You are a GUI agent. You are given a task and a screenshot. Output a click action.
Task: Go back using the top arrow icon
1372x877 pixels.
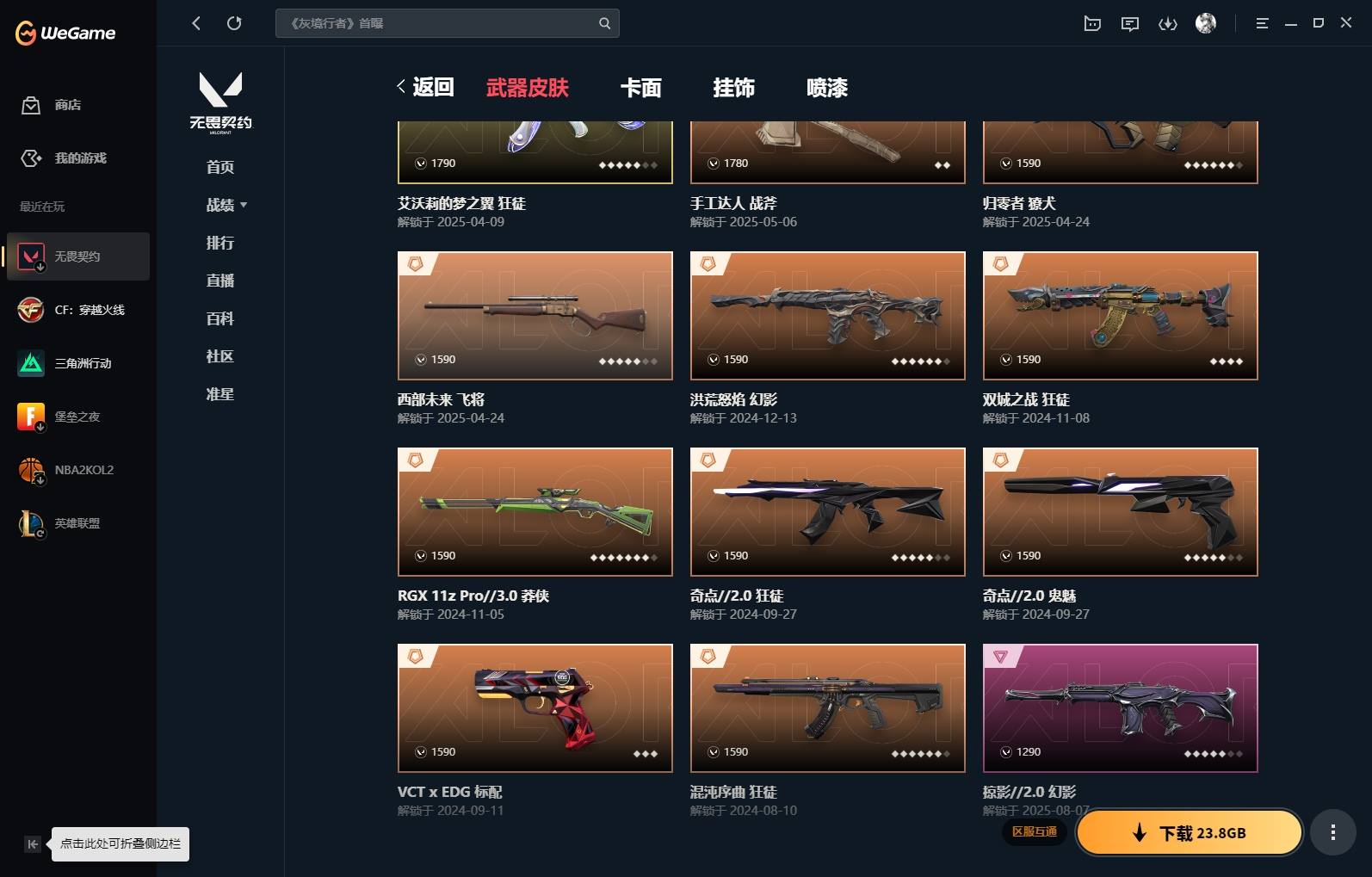196,23
